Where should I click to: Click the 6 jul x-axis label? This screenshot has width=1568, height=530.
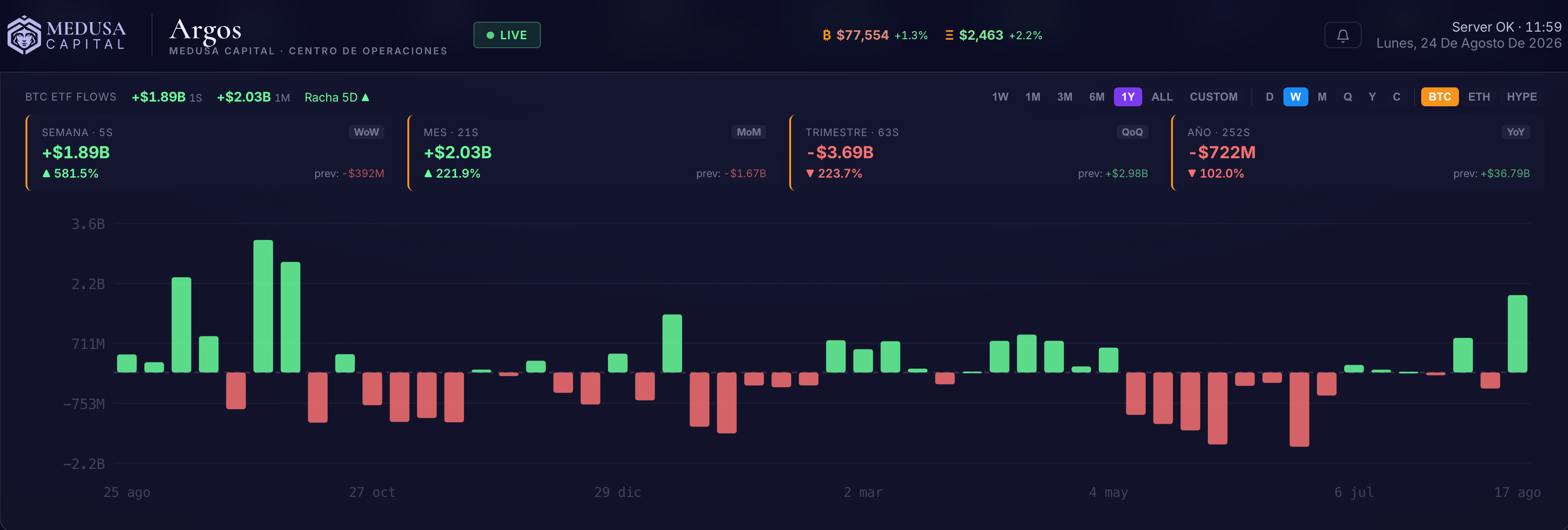(1354, 492)
